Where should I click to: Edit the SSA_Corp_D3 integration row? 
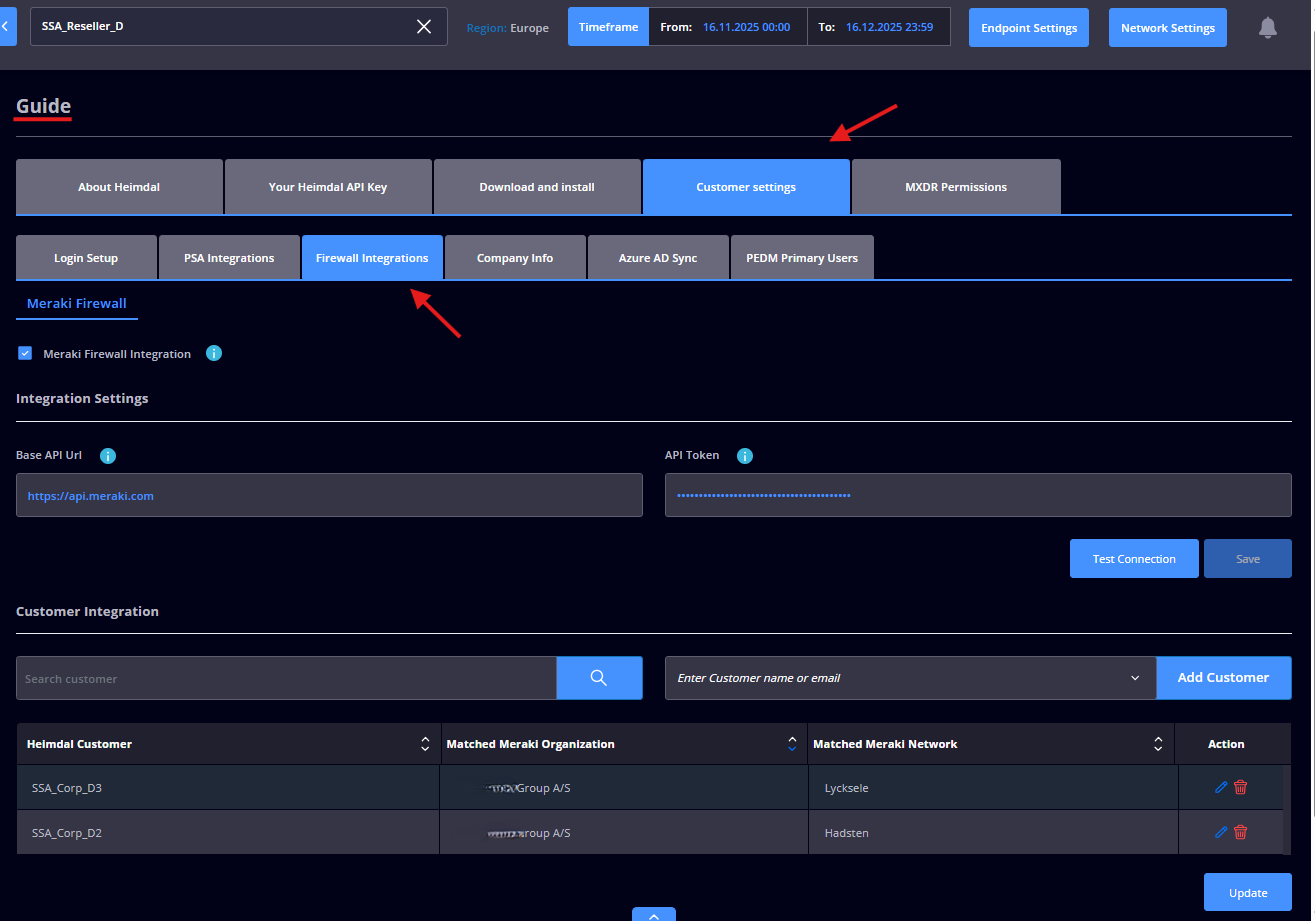[1221, 788]
